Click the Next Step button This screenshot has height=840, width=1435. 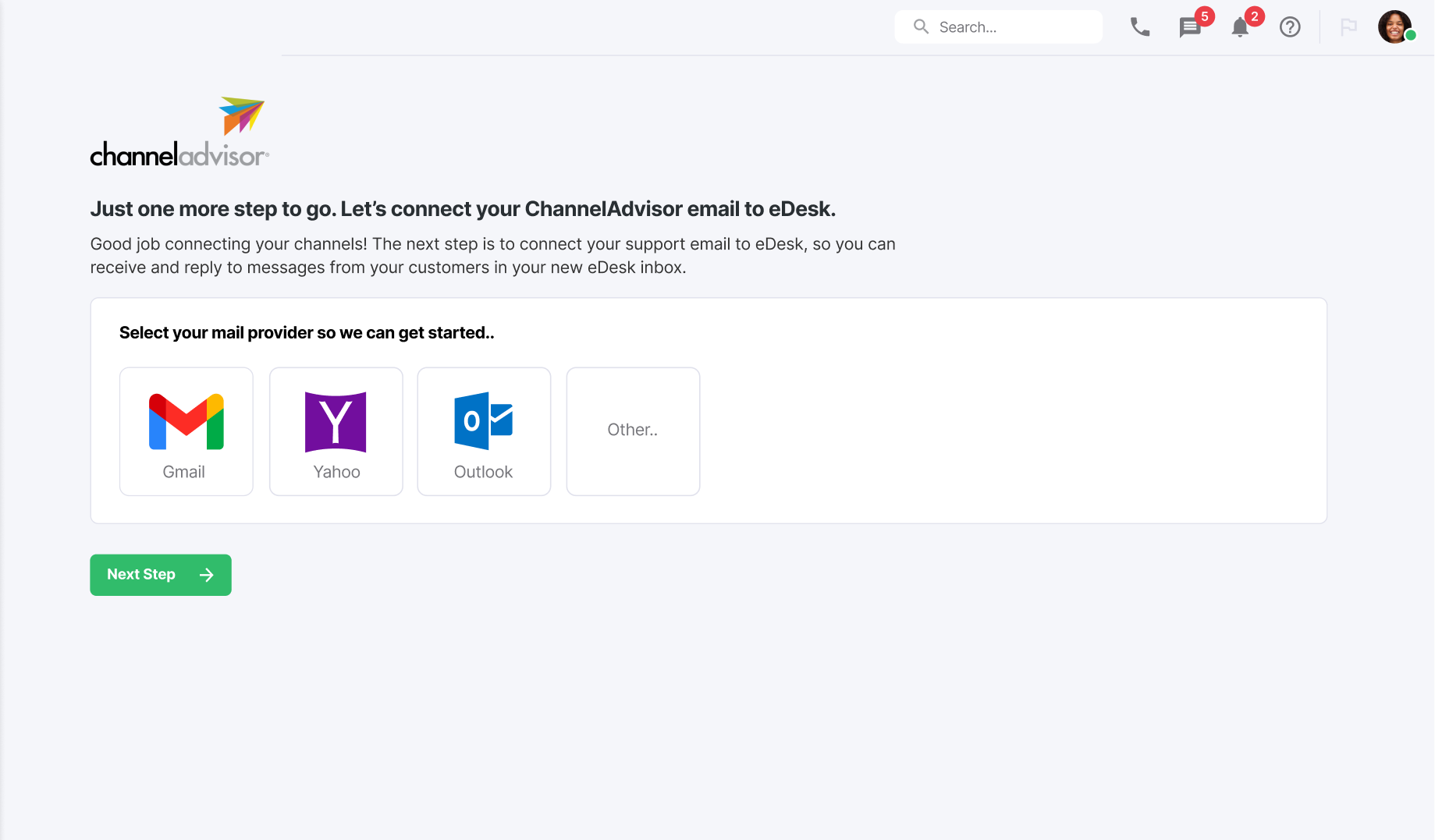[x=161, y=575]
